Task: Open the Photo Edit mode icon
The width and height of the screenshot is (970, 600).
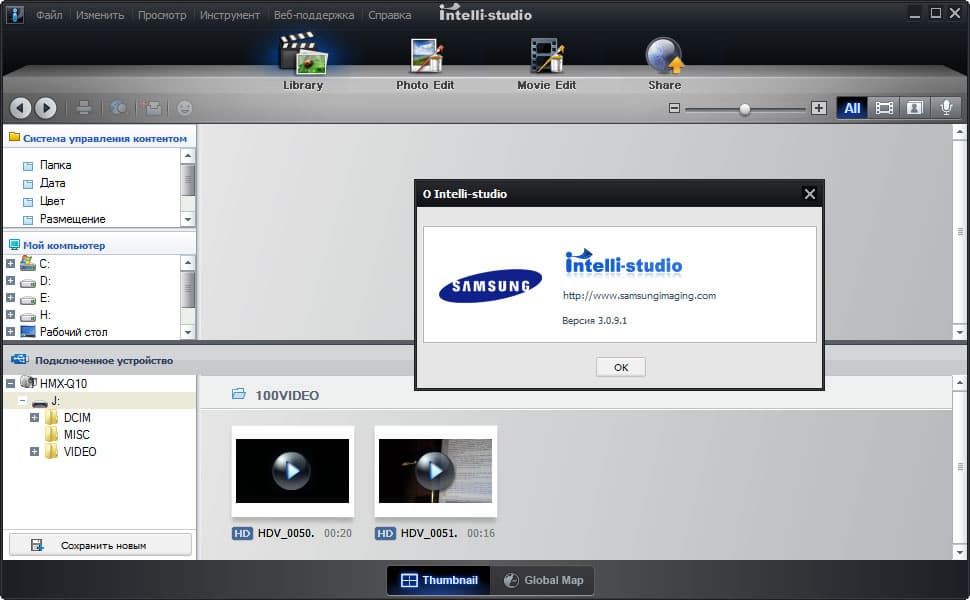Action: click(426, 57)
